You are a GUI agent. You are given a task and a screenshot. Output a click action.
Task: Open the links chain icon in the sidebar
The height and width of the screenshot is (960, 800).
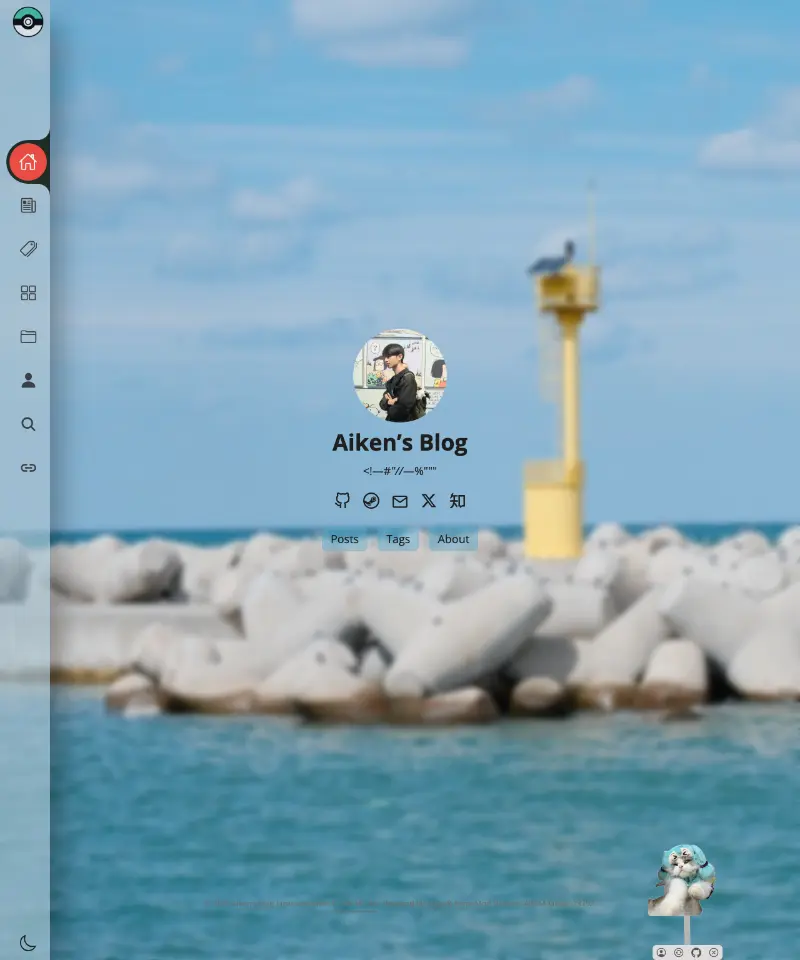click(28, 468)
